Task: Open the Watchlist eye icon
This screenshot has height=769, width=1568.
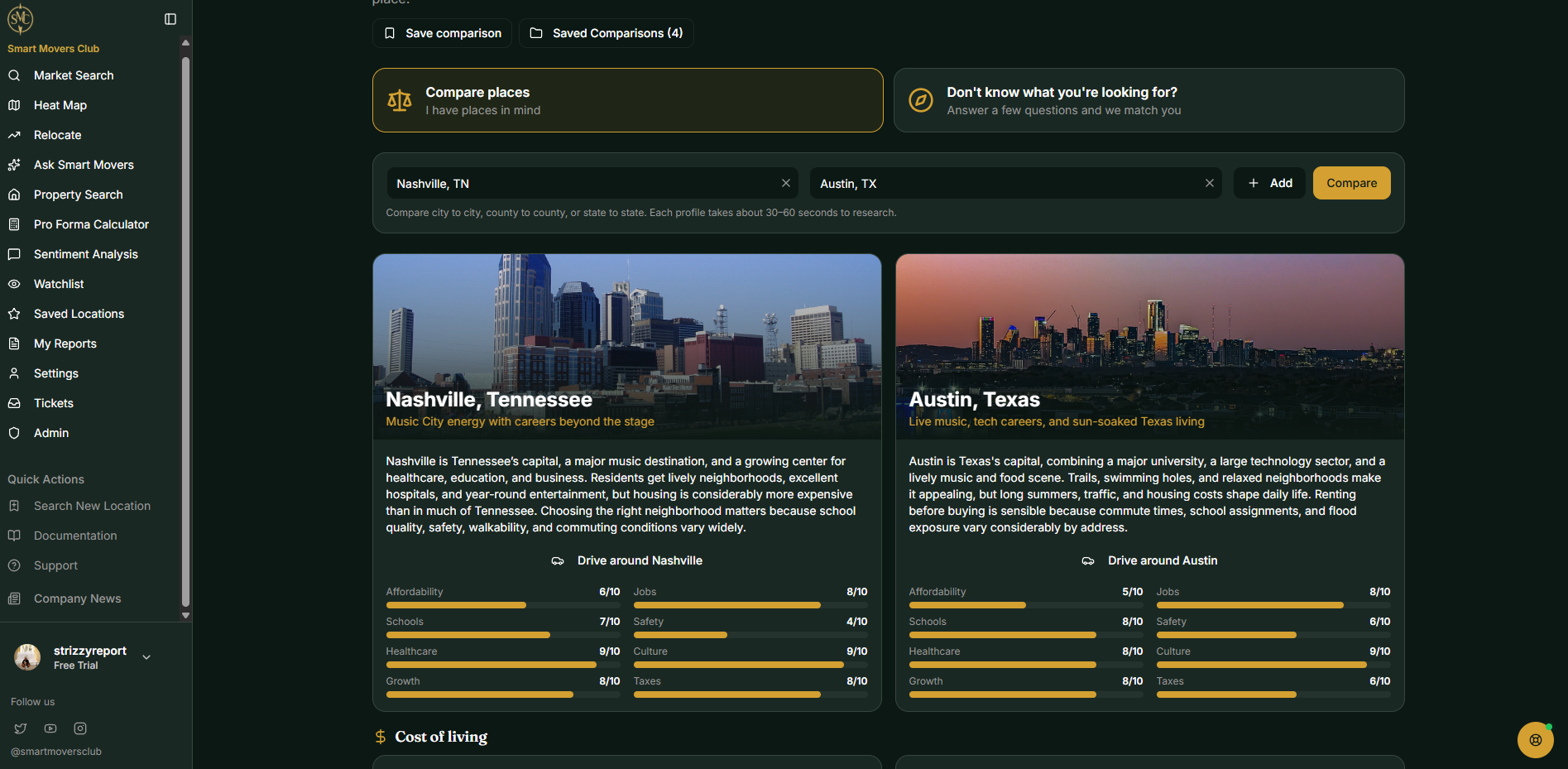Action: [14, 284]
